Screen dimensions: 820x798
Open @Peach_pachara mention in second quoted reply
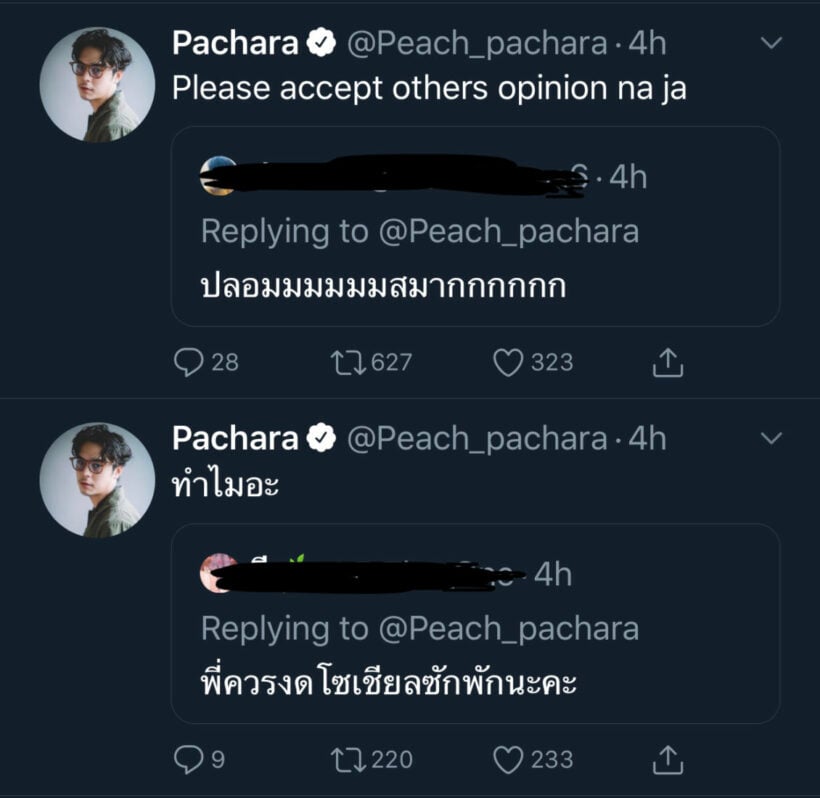[508, 628]
